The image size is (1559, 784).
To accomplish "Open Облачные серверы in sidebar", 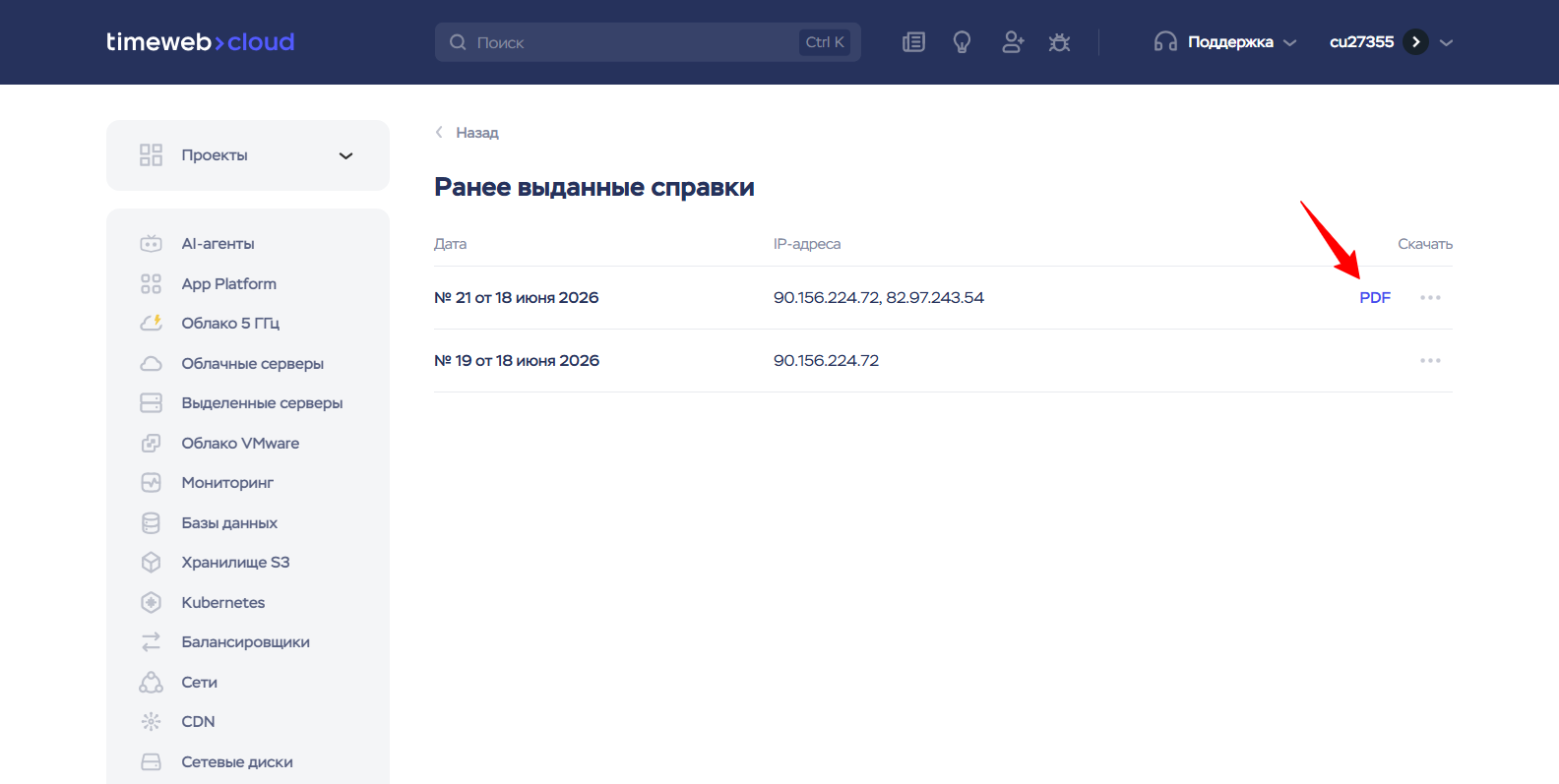I will (252, 363).
